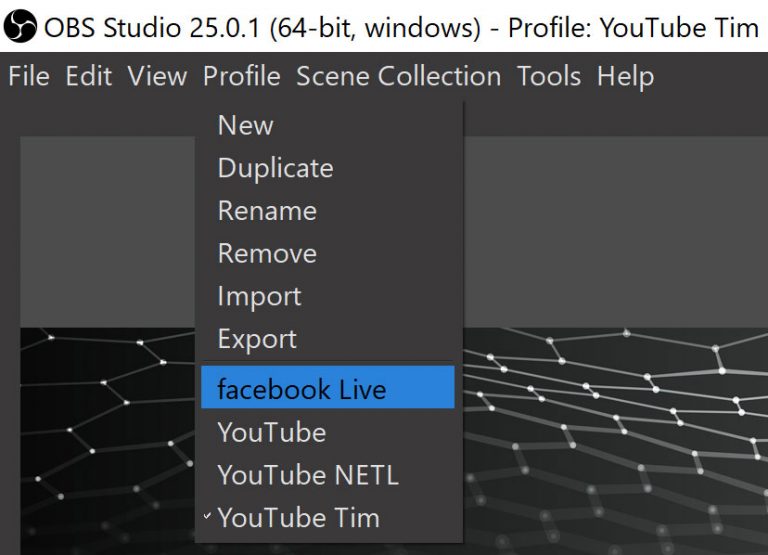The height and width of the screenshot is (555, 768).
Task: Open the View menu
Action: (x=157, y=76)
